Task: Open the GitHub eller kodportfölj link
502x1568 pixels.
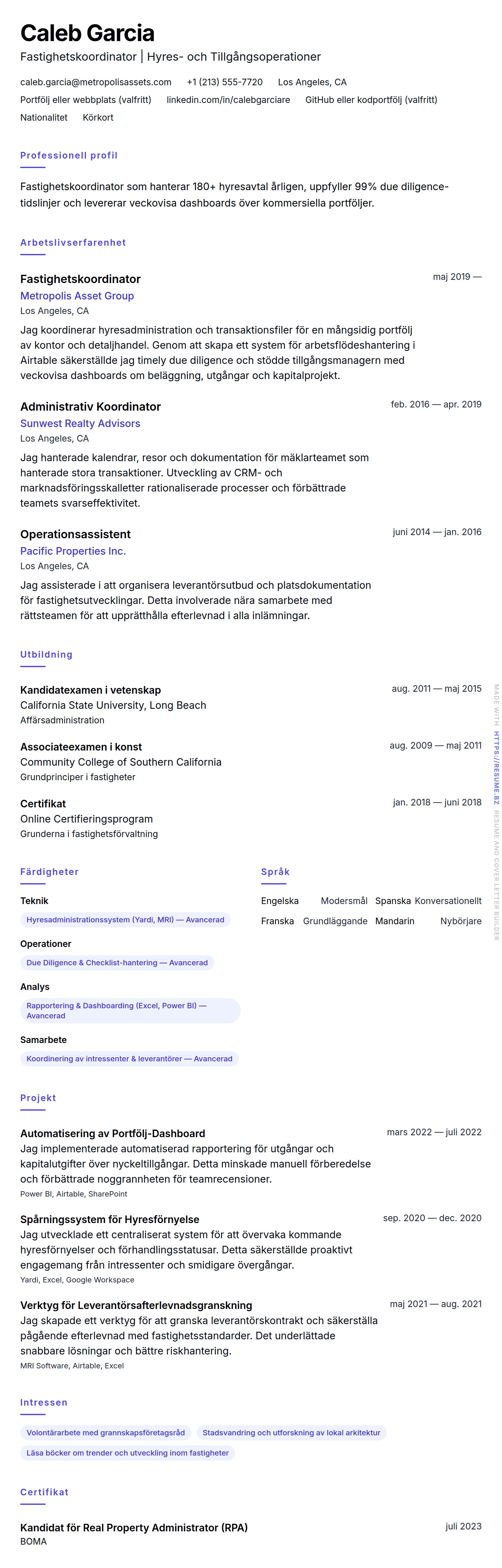Action: [x=370, y=100]
